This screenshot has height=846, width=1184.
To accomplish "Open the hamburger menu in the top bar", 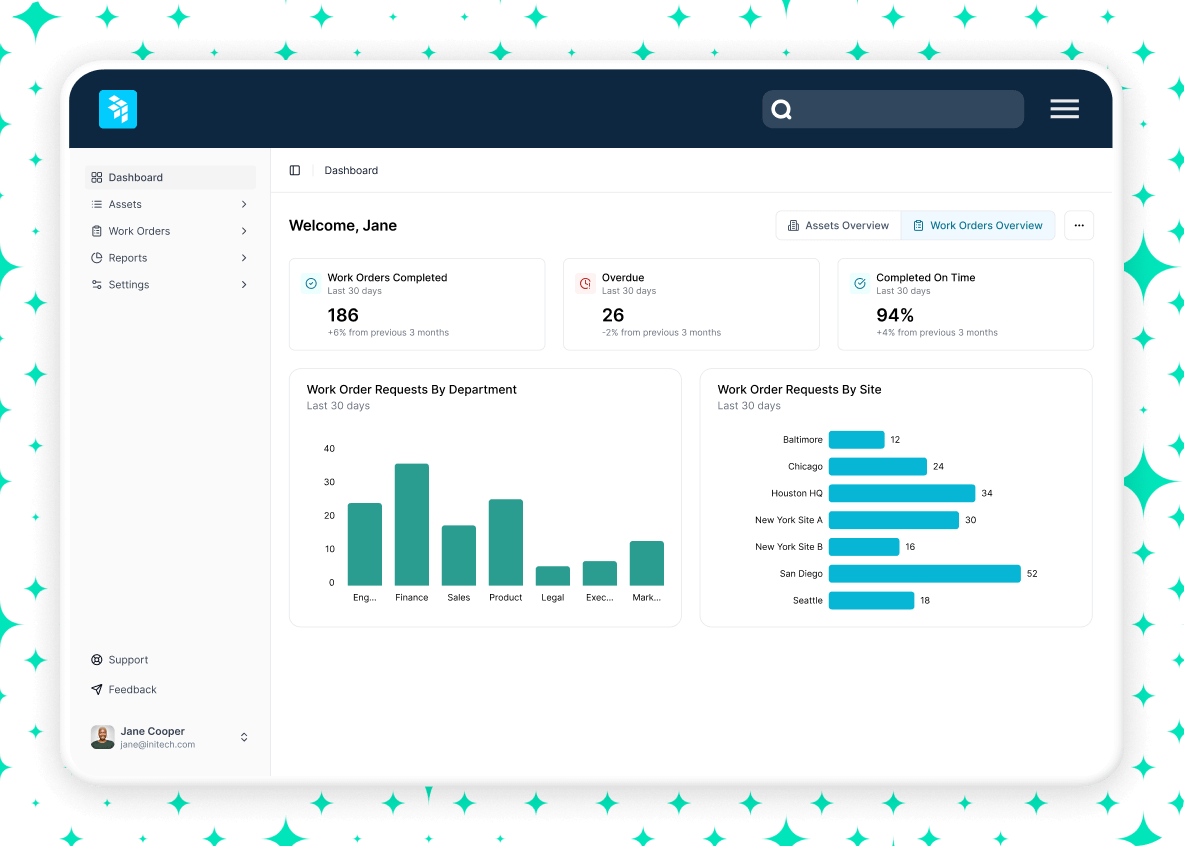I will coord(1064,109).
